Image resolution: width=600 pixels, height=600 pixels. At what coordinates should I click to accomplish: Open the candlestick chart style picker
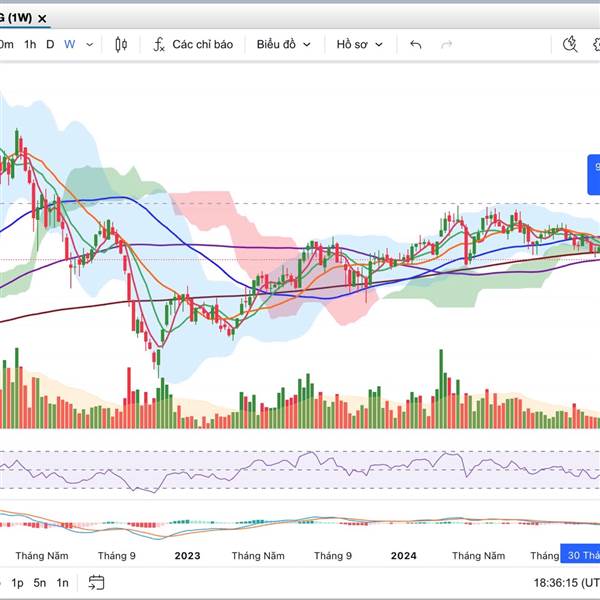(121, 44)
